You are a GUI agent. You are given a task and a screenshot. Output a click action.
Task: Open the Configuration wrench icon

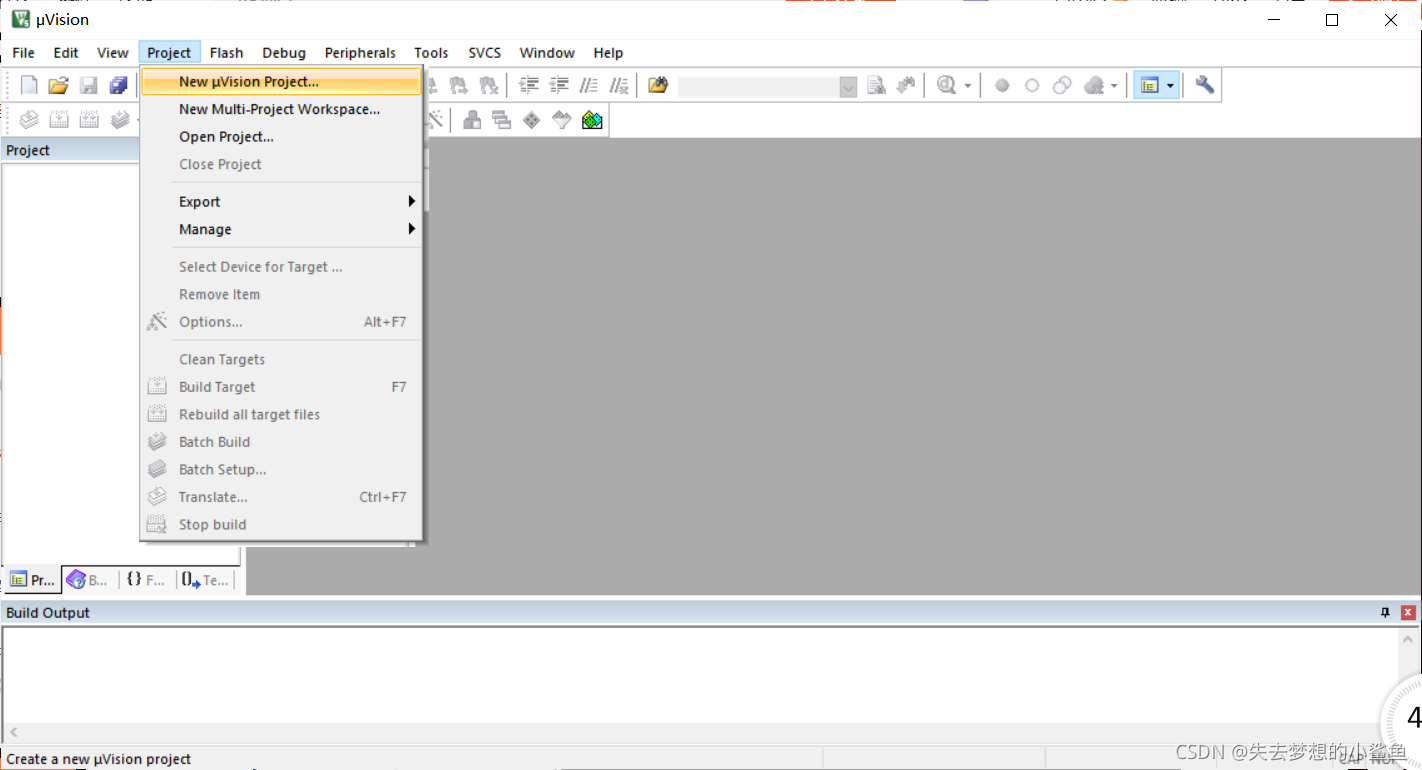(x=1205, y=86)
